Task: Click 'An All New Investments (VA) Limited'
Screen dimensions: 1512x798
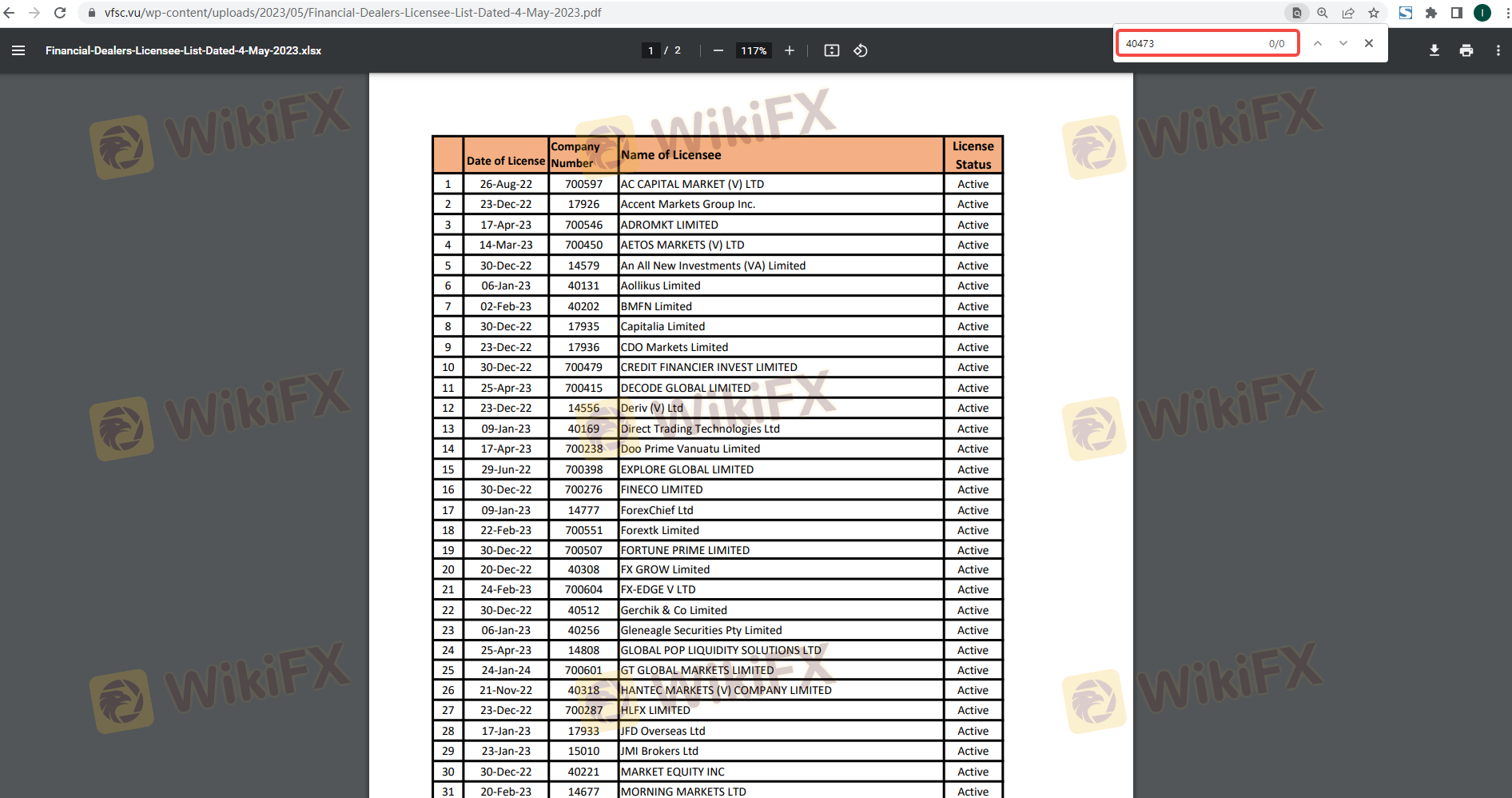Action: point(713,265)
